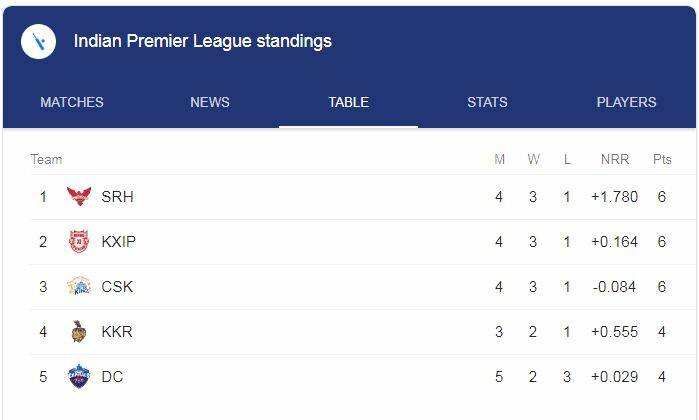699x420 pixels.
Task: Click the CSK team logo
Action: pos(79,287)
